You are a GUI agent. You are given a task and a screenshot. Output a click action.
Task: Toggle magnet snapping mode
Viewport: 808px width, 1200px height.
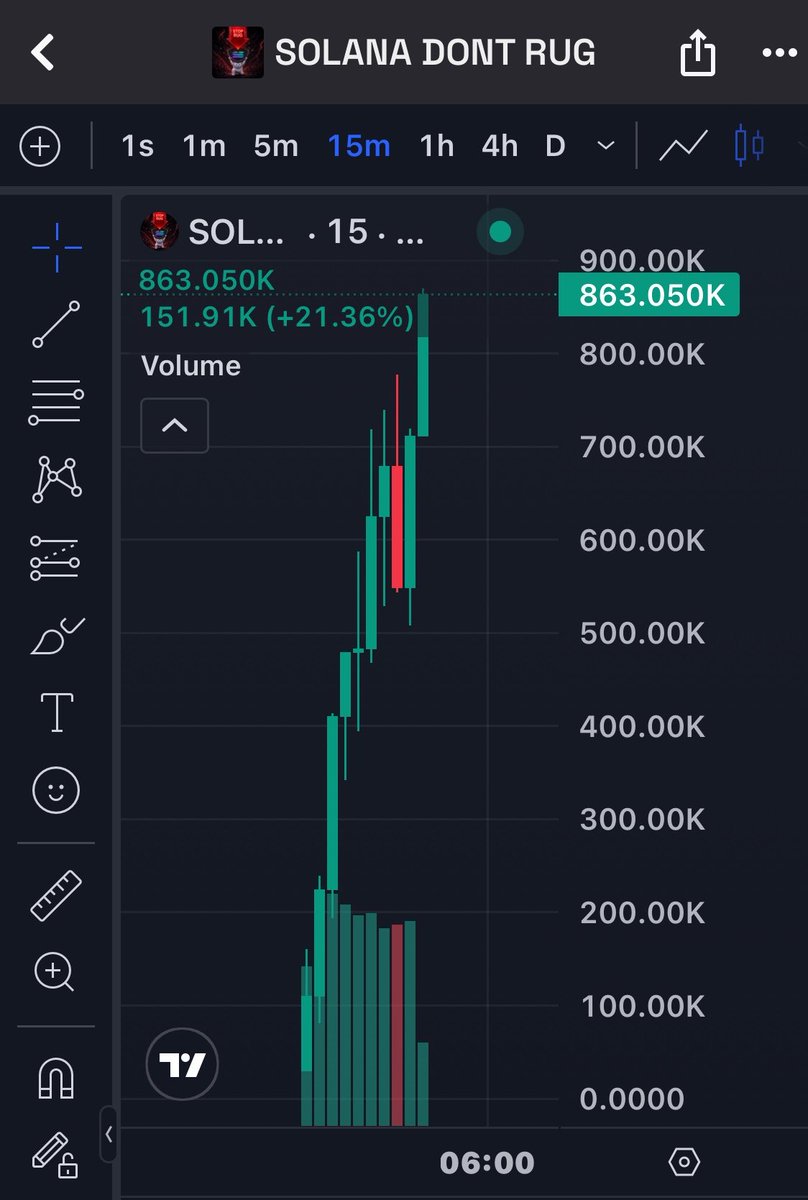point(56,1079)
